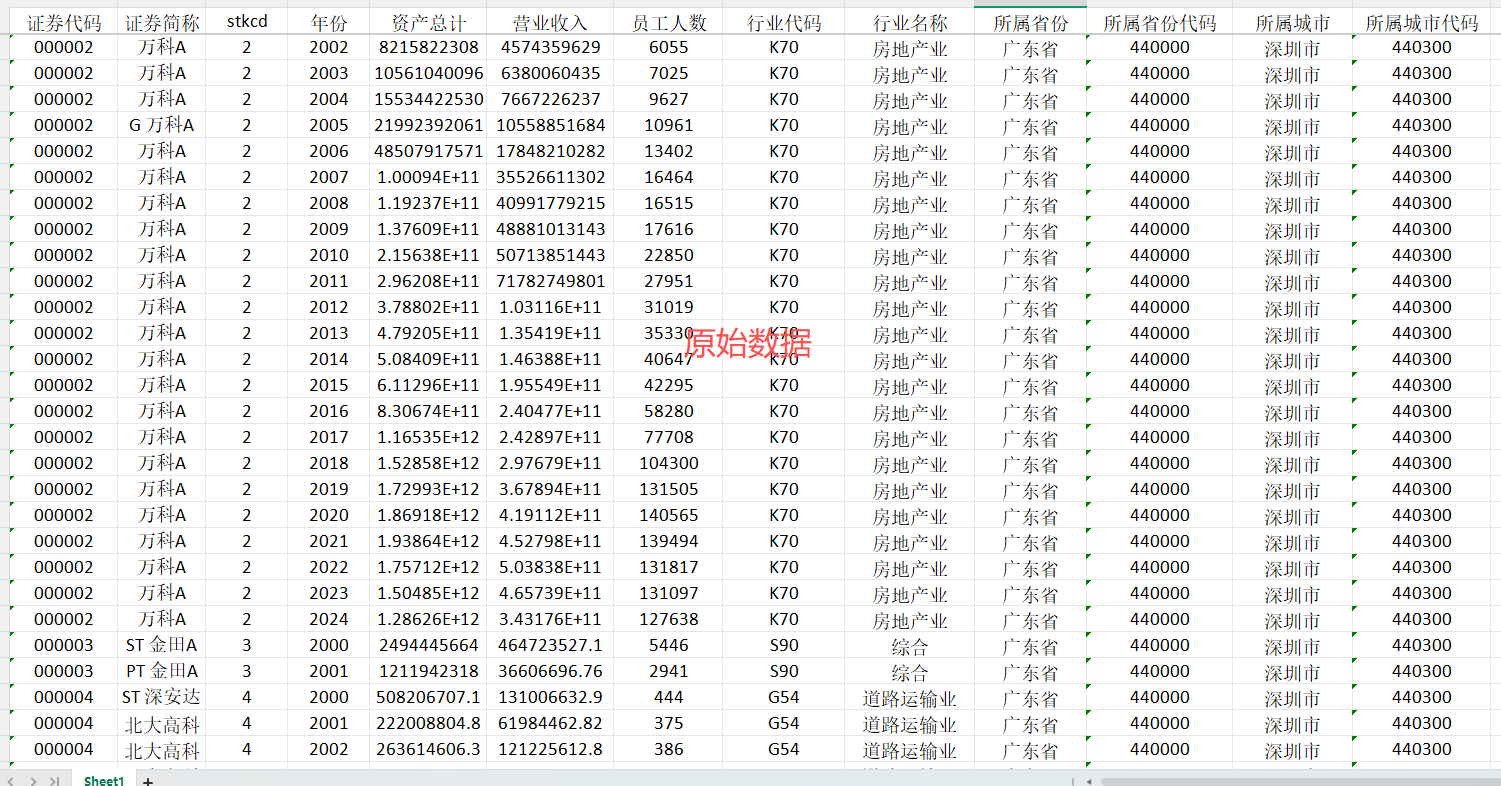Click the employee count 104300
This screenshot has height=786, width=1501.
[669, 463]
